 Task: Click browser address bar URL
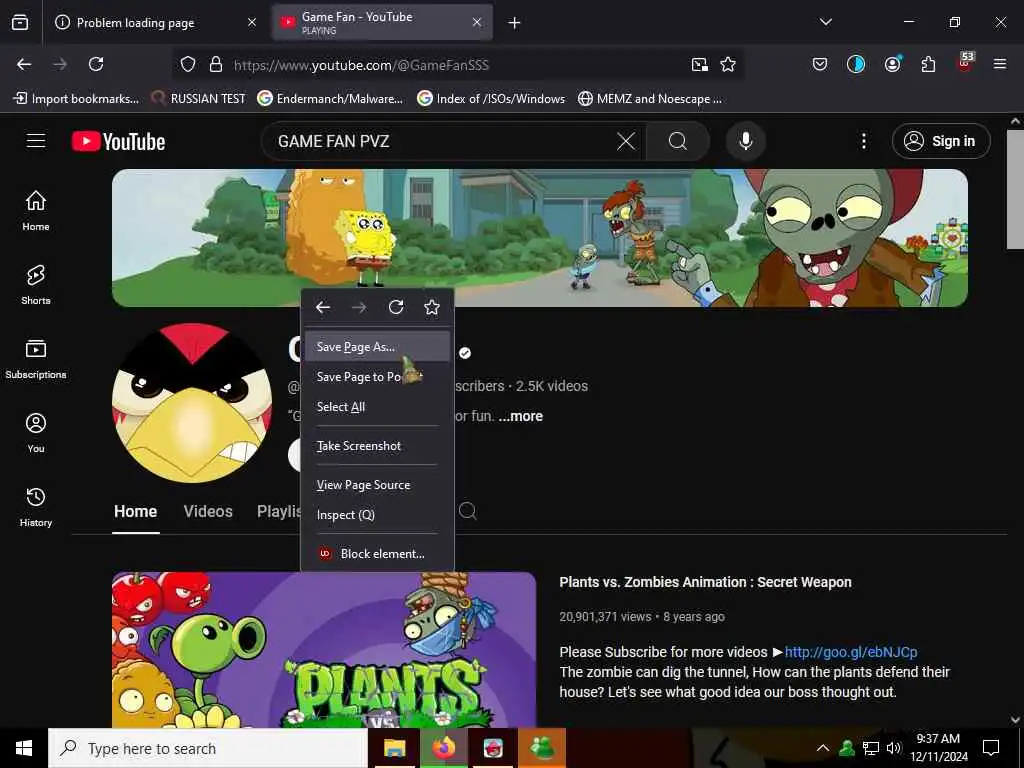pyautogui.click(x=361, y=65)
